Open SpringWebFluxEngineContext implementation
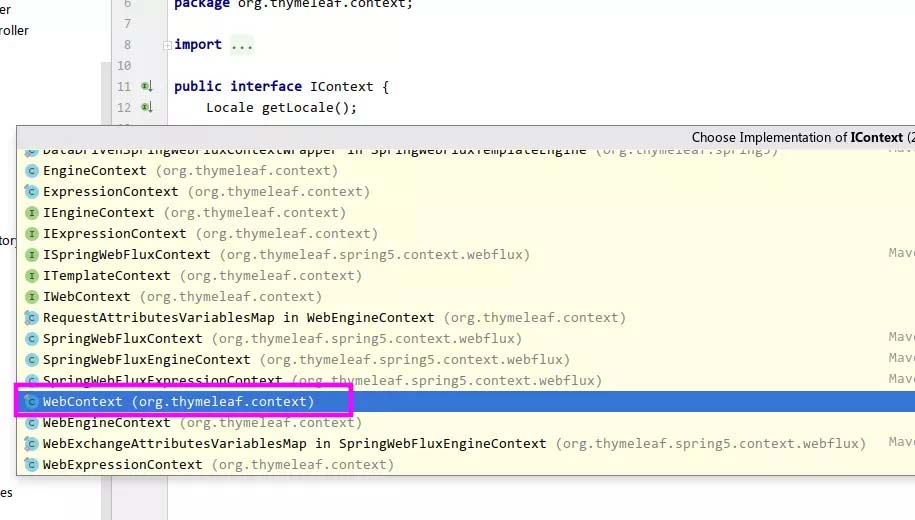915x520 pixels. (x=466, y=360)
